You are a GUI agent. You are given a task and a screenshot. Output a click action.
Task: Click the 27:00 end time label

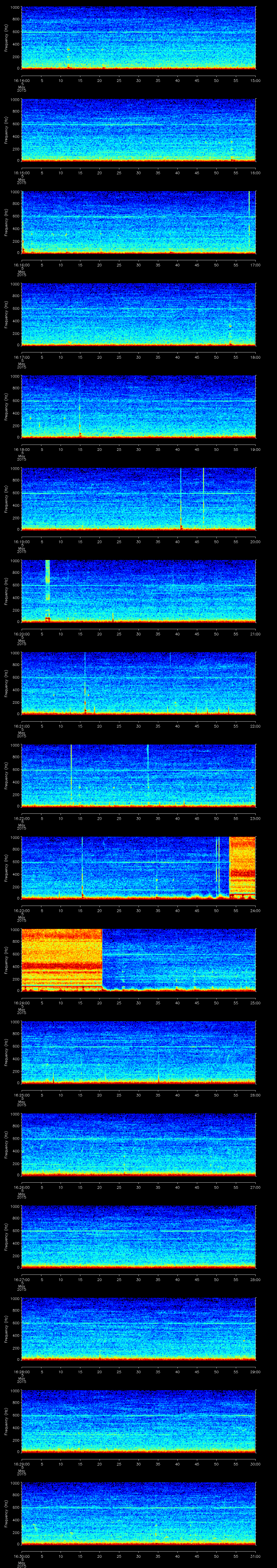click(255, 1187)
